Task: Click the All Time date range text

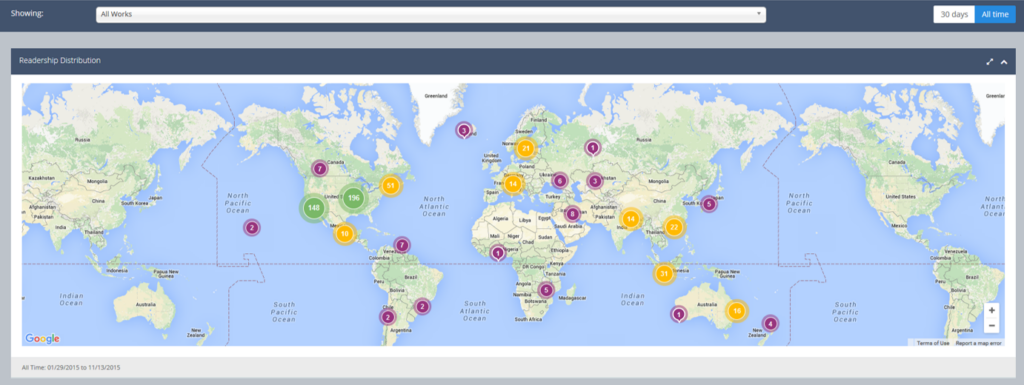Action: tap(71, 367)
